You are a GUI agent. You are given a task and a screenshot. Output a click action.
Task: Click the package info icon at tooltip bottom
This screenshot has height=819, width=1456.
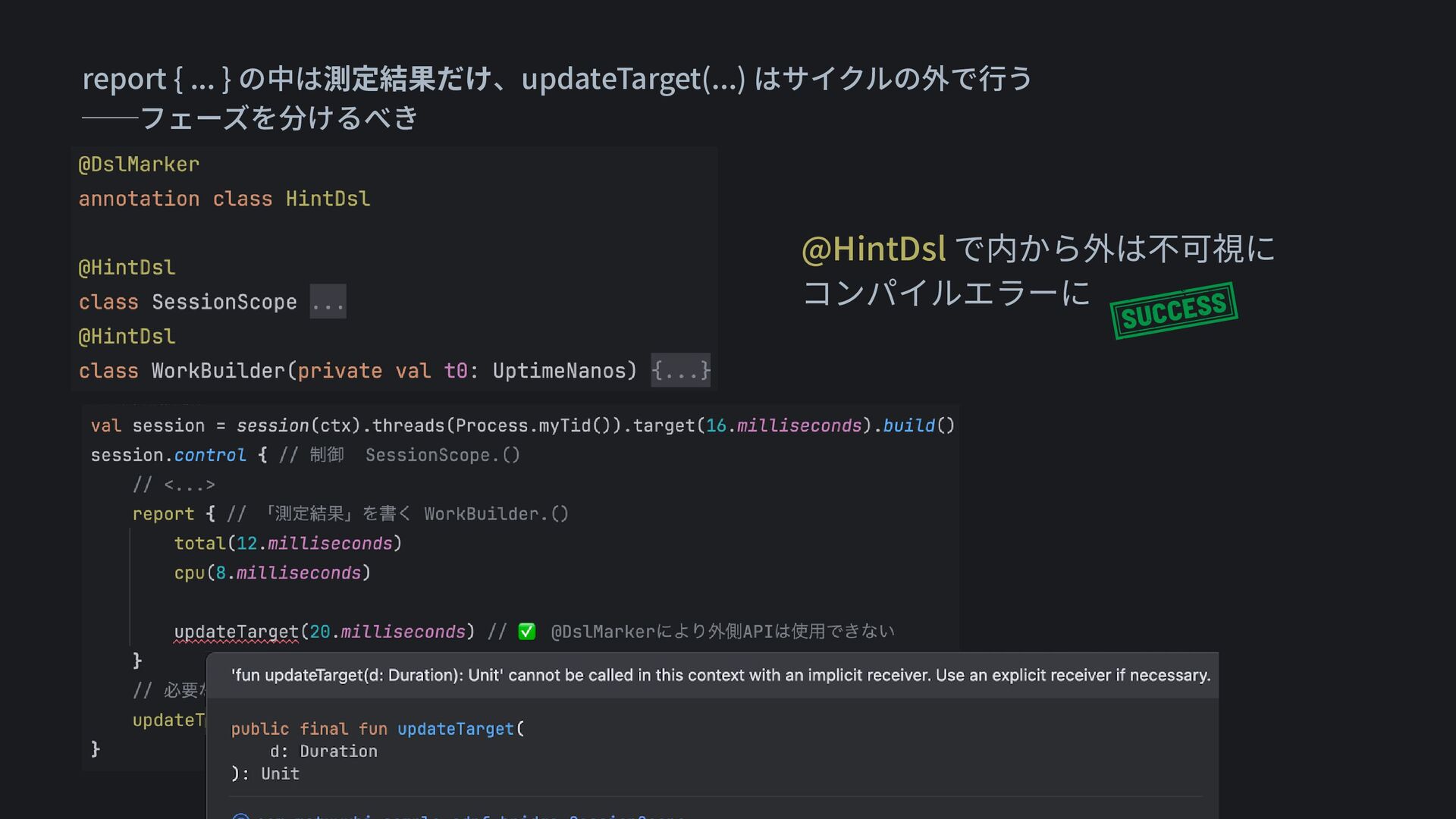[x=241, y=815]
